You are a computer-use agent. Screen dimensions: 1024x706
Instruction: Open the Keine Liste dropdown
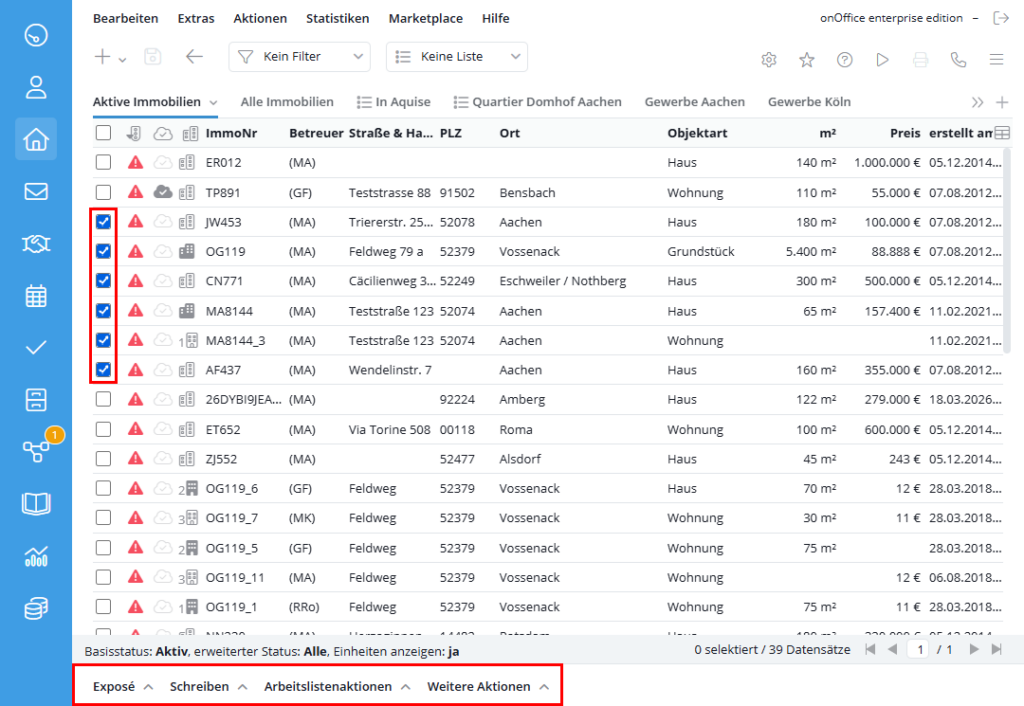[x=457, y=57]
